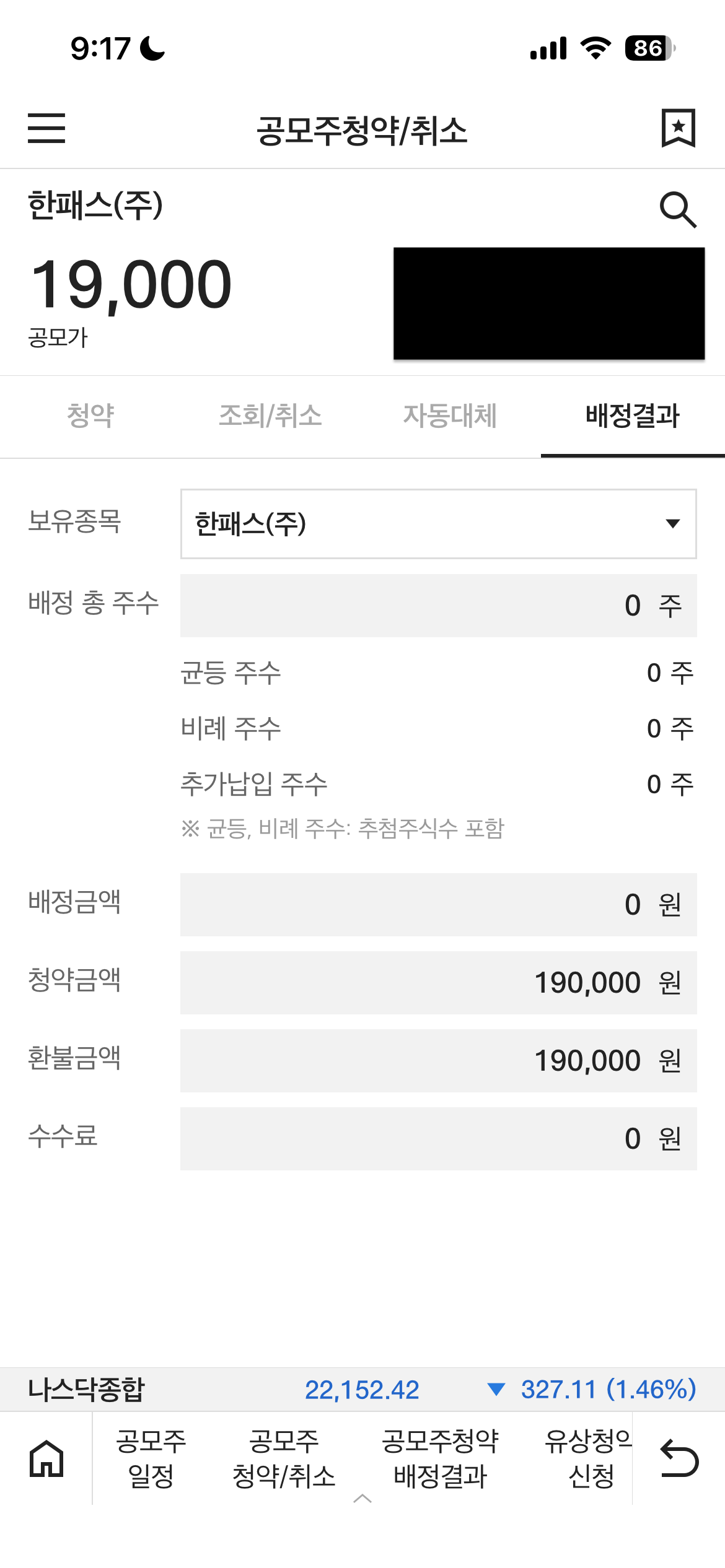Switch to the 청약 tab

click(x=90, y=416)
